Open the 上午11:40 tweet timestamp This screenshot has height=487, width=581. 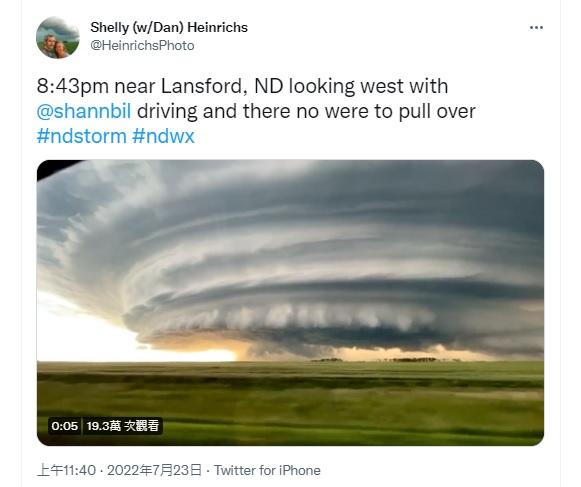tap(66, 470)
